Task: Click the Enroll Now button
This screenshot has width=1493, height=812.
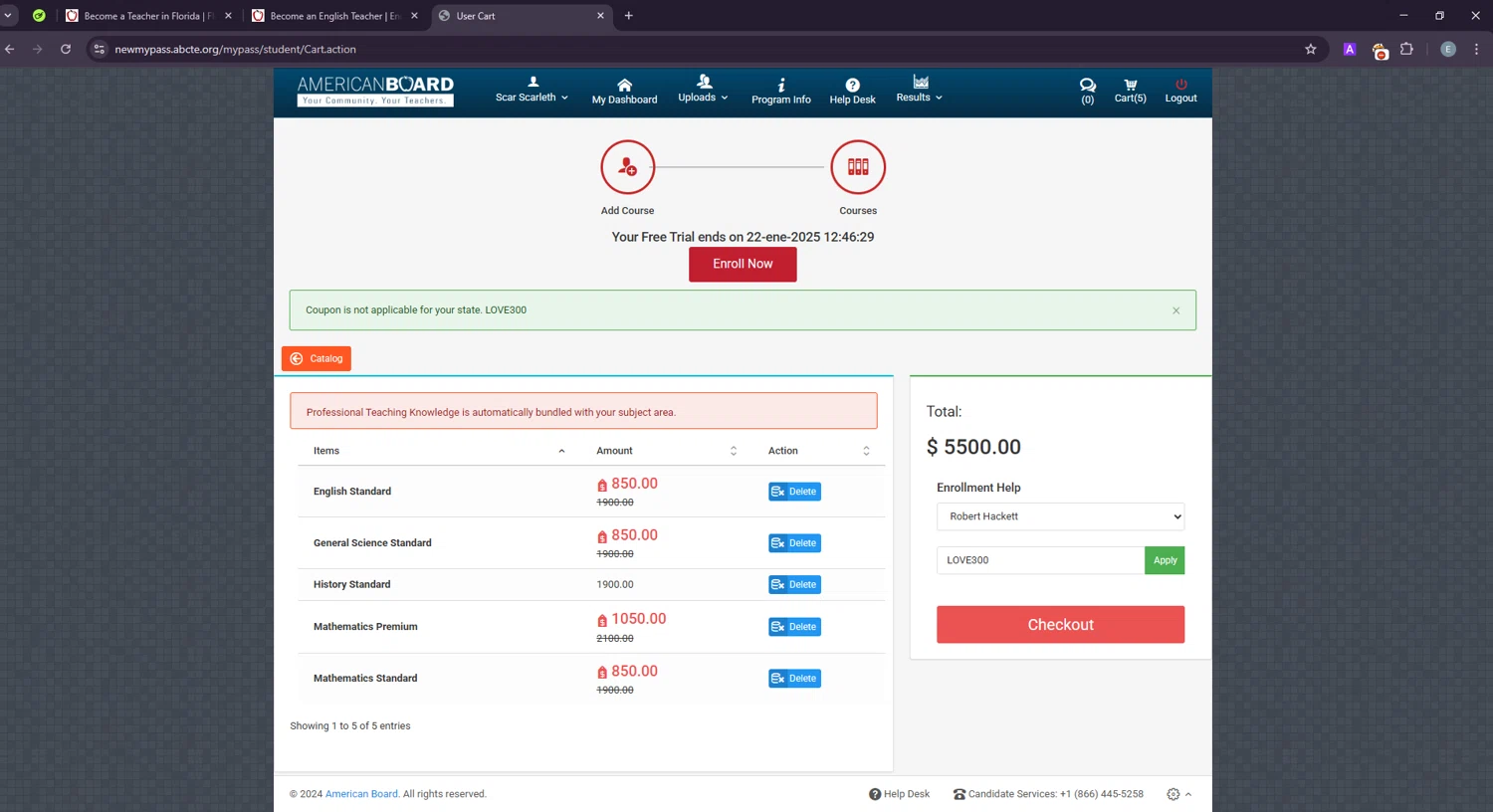Action: (x=743, y=264)
